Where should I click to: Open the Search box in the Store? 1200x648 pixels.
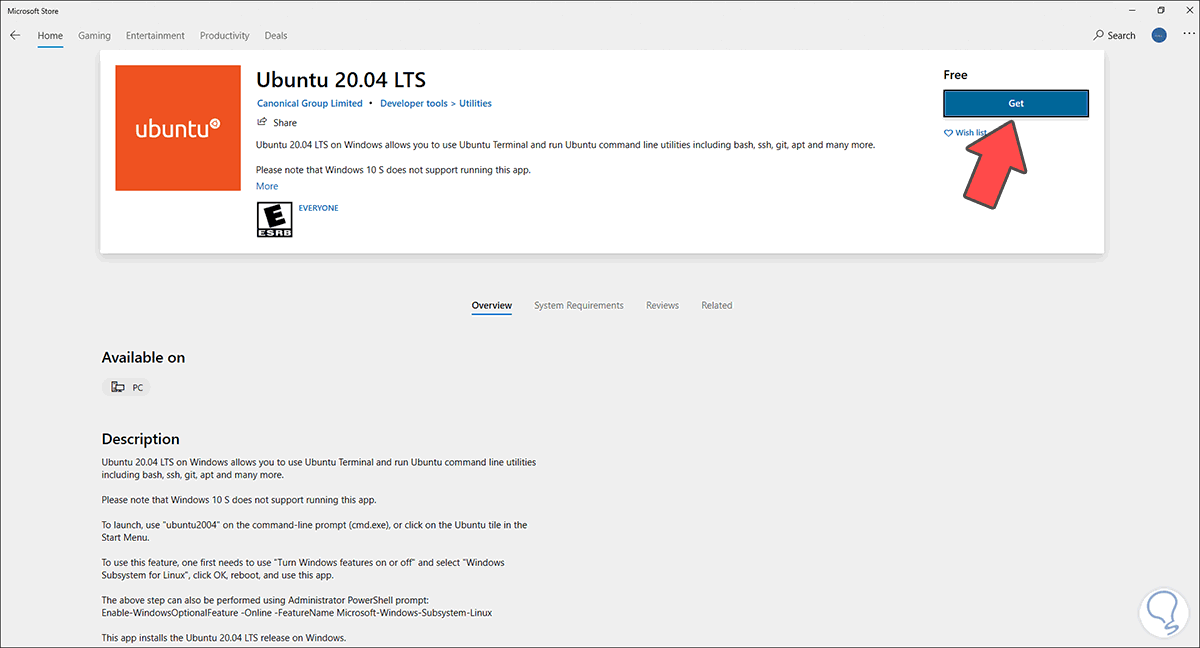point(1115,35)
